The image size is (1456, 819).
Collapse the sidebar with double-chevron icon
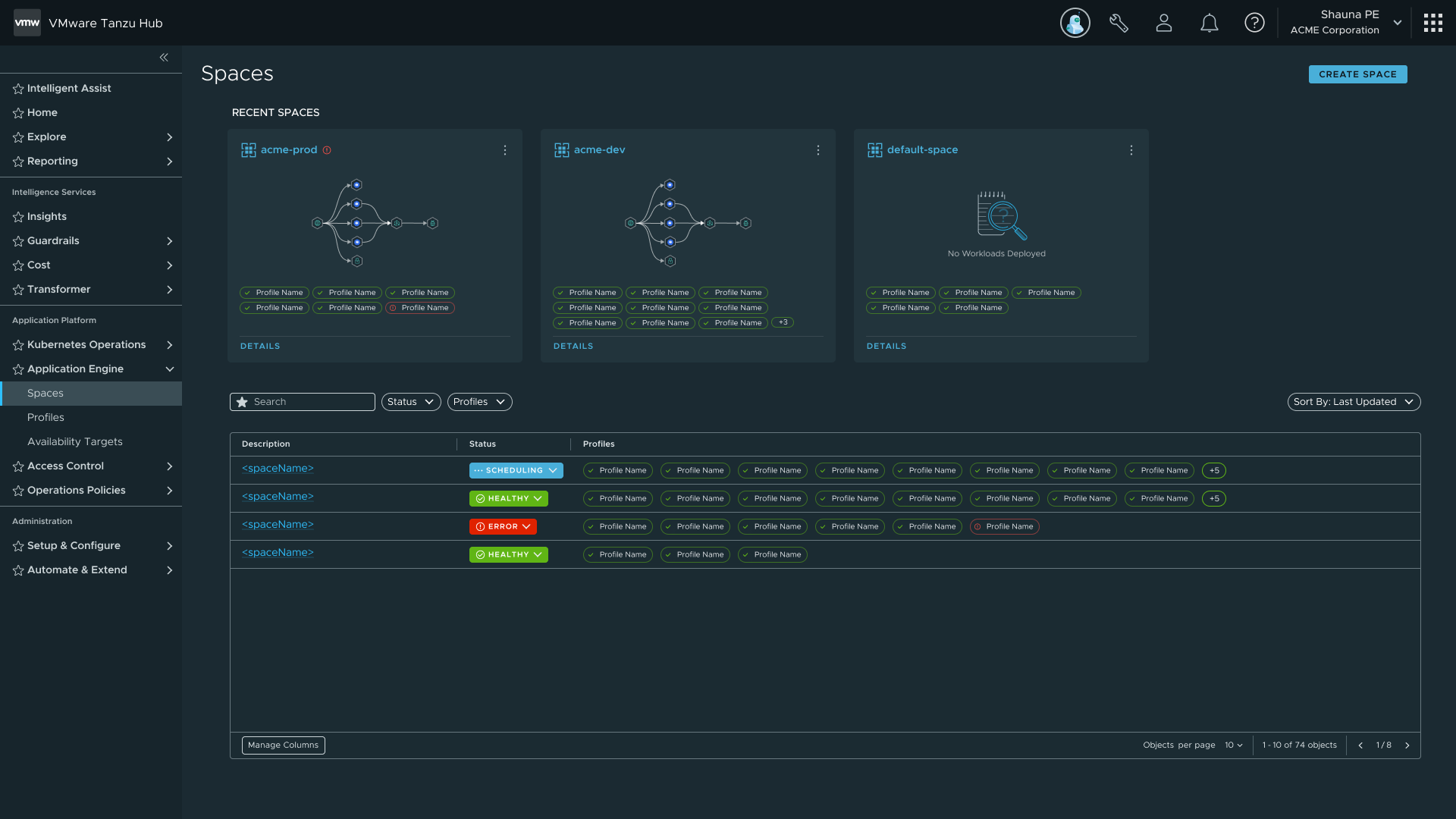coord(164,58)
